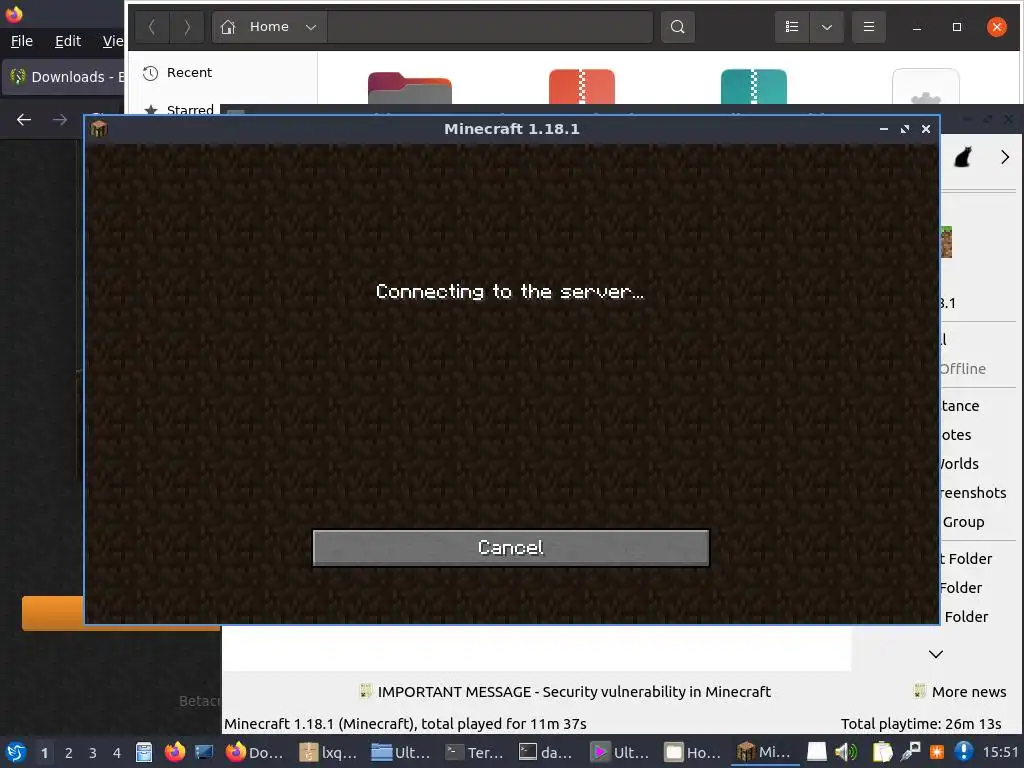Viewport: 1024px width, 768px height.
Task: Click the Total playtime status text
Action: pos(921,724)
